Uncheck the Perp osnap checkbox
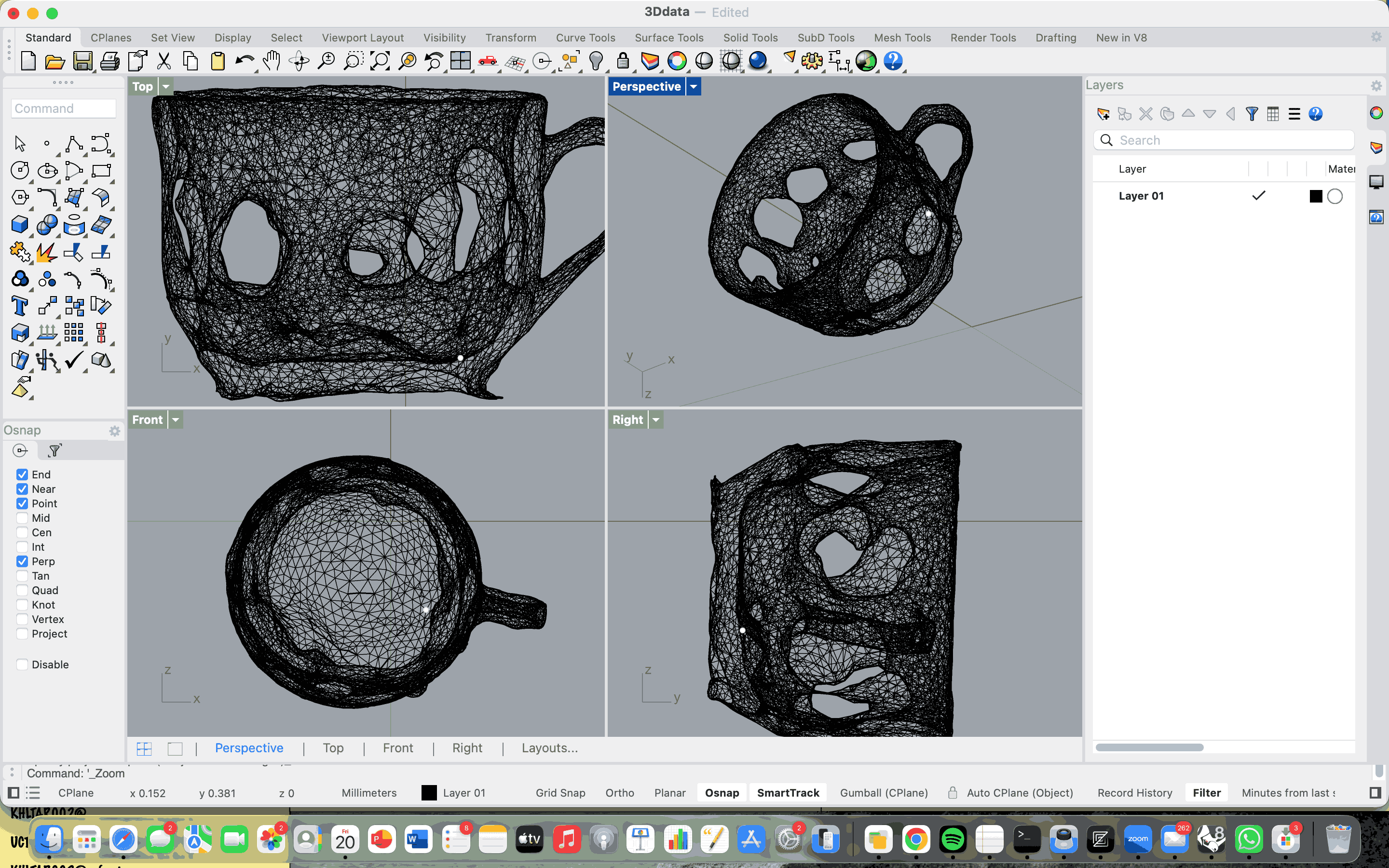The width and height of the screenshot is (1389, 868). [22, 561]
